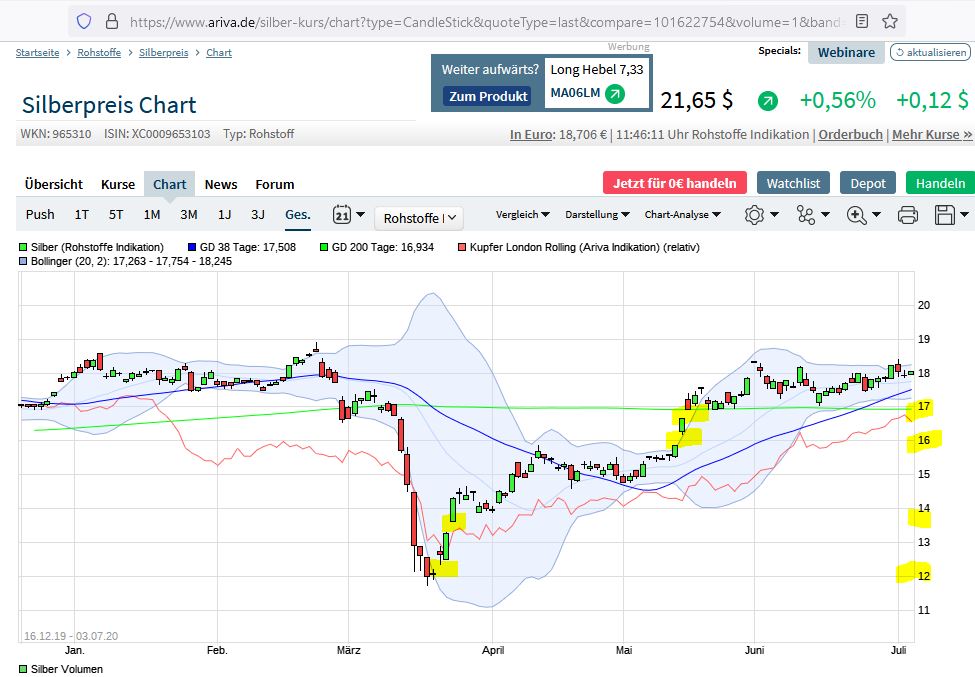Viewport: 975px width, 677px height.
Task: Bookmark page with the star icon
Action: click(x=890, y=21)
